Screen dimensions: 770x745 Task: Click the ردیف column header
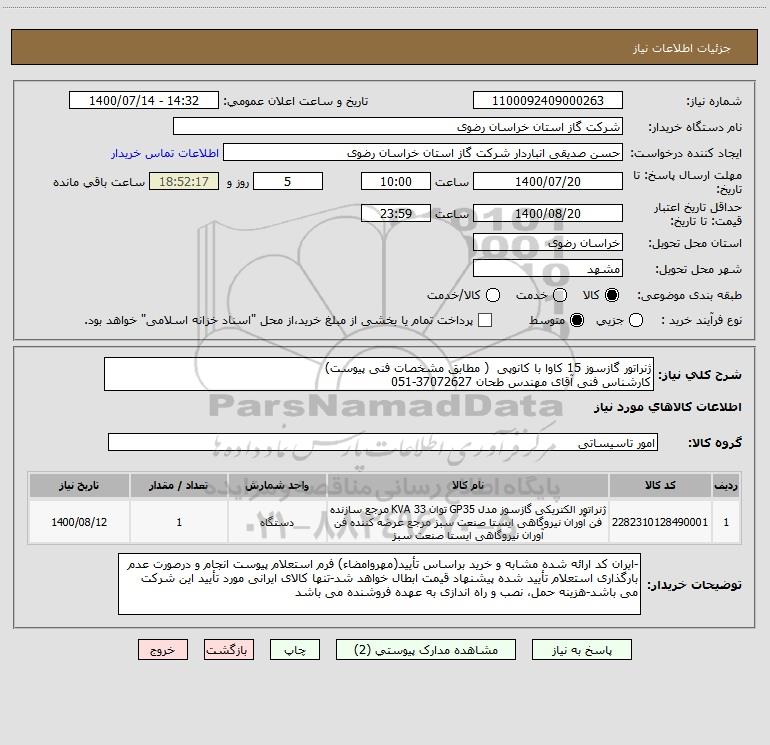click(x=726, y=485)
